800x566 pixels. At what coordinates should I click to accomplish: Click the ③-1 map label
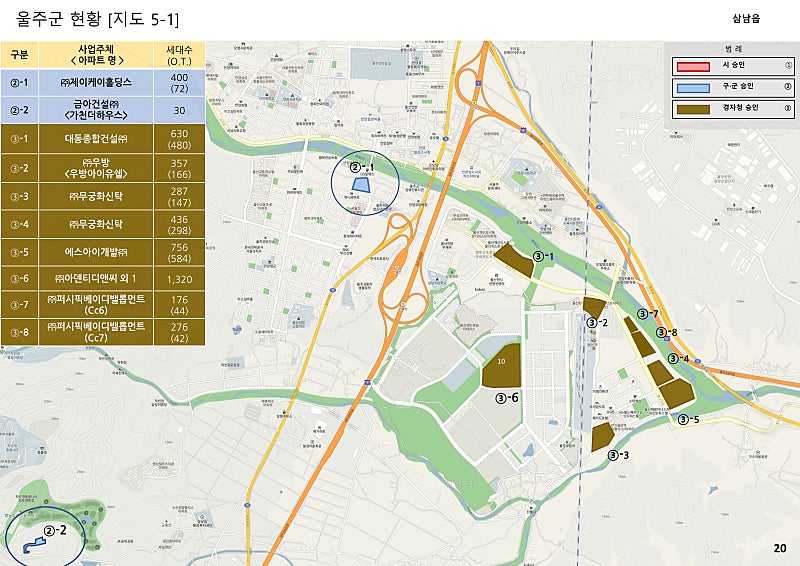click(x=543, y=256)
